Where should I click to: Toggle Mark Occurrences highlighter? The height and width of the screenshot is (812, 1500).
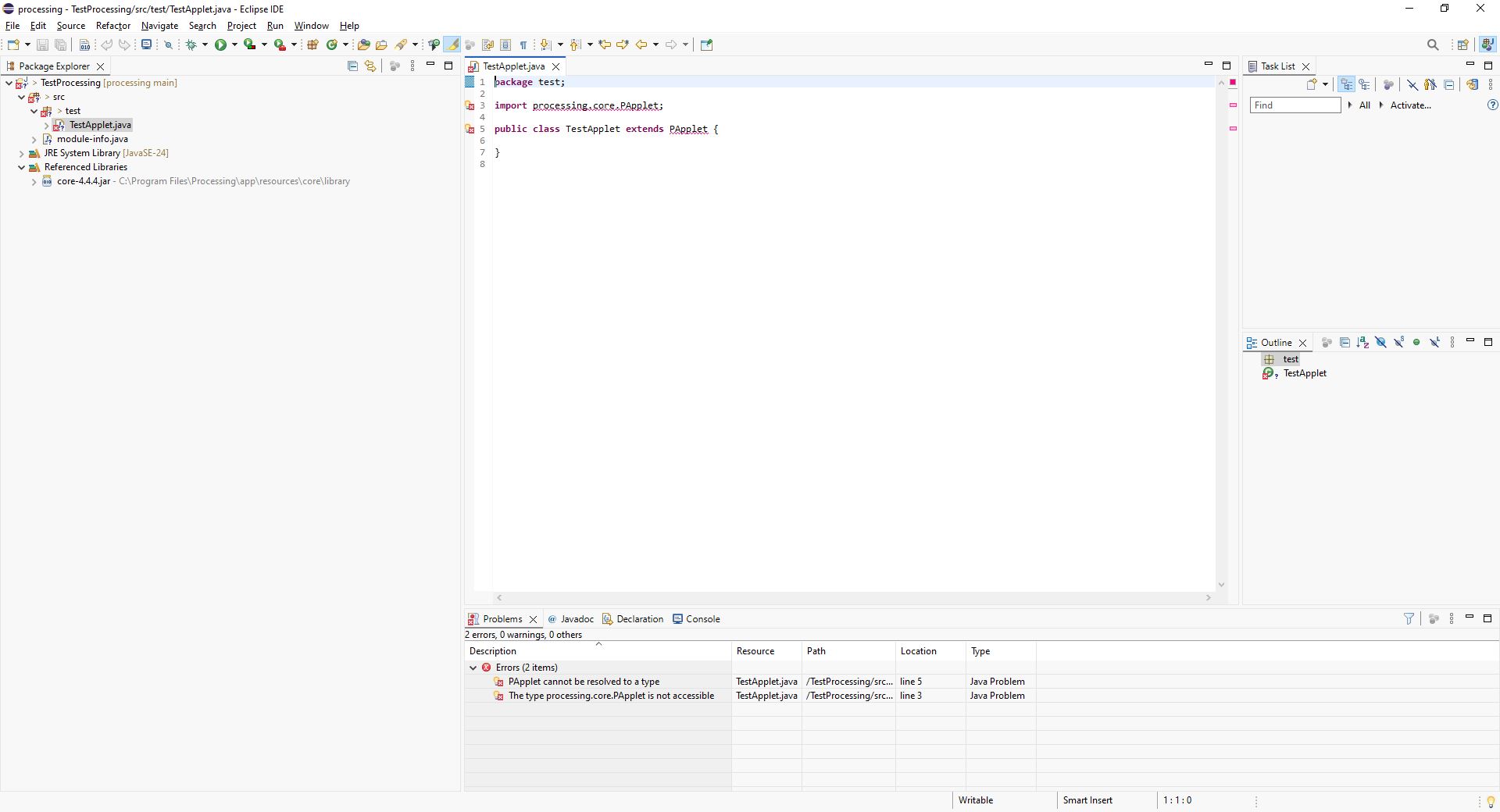point(452,45)
